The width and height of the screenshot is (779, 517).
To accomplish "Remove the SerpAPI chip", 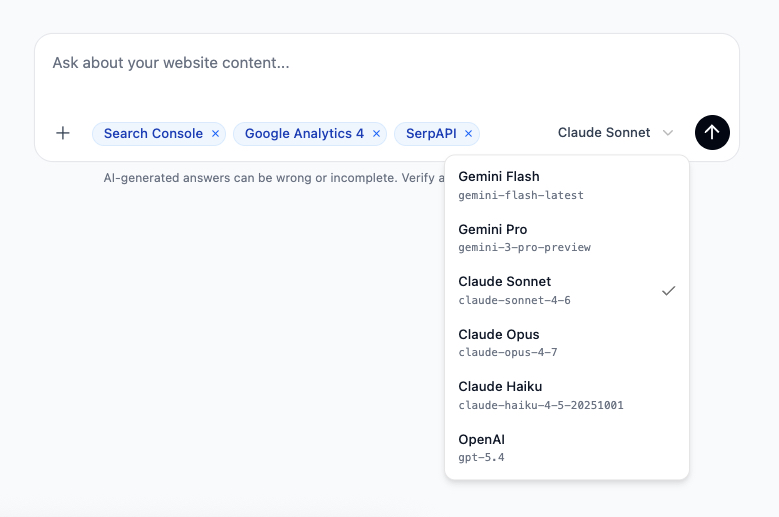I will (468, 134).
